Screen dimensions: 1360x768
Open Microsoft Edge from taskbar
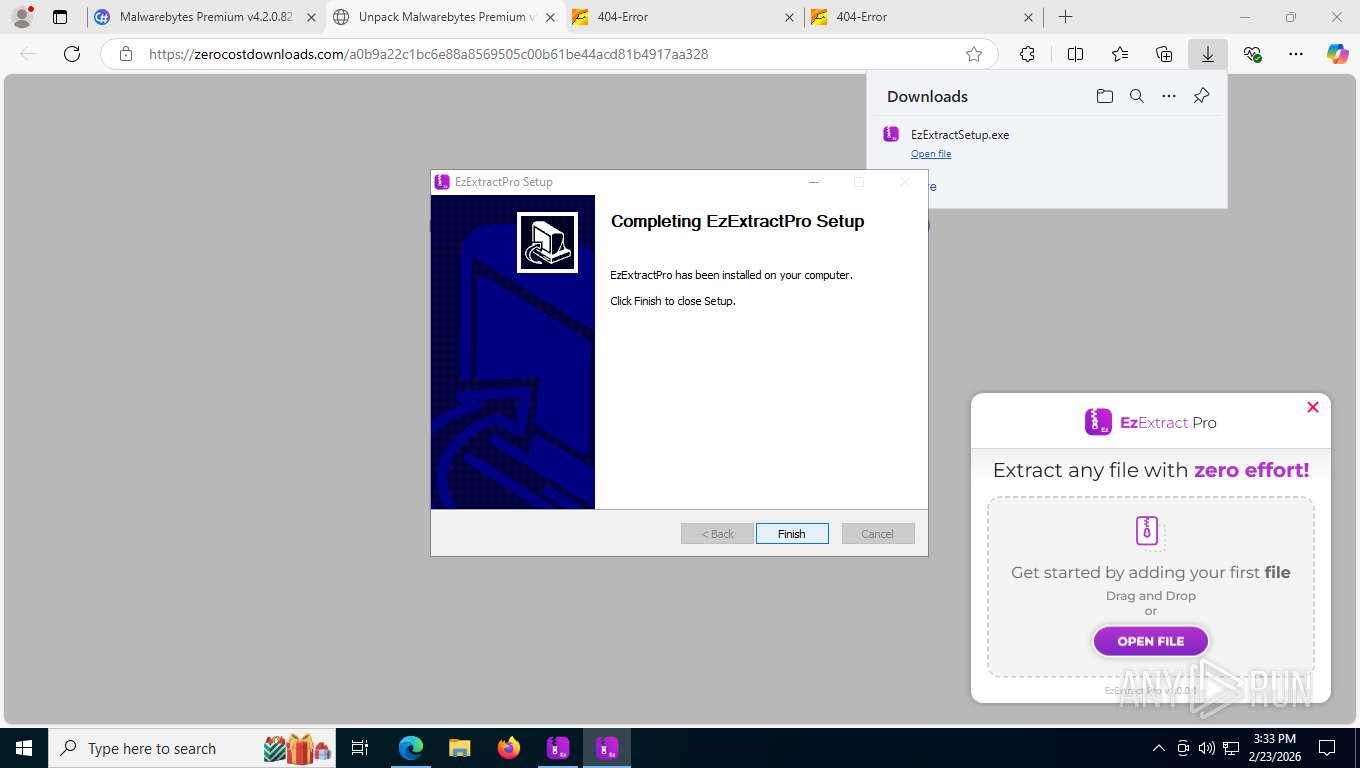pos(411,748)
